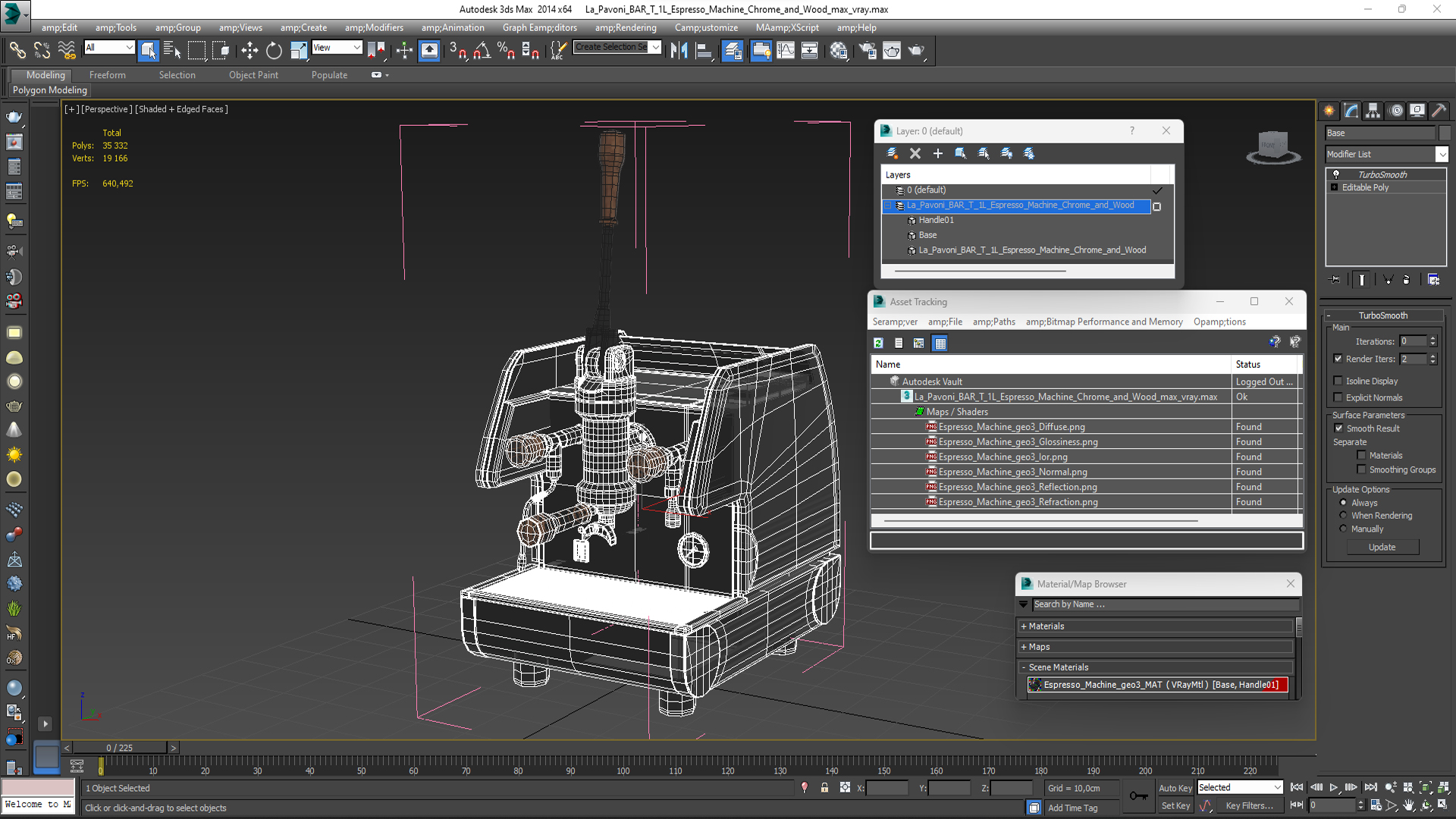Click the Asset Tracking horizontal scrollbar
This screenshot has height=819, width=1456.
(1041, 521)
